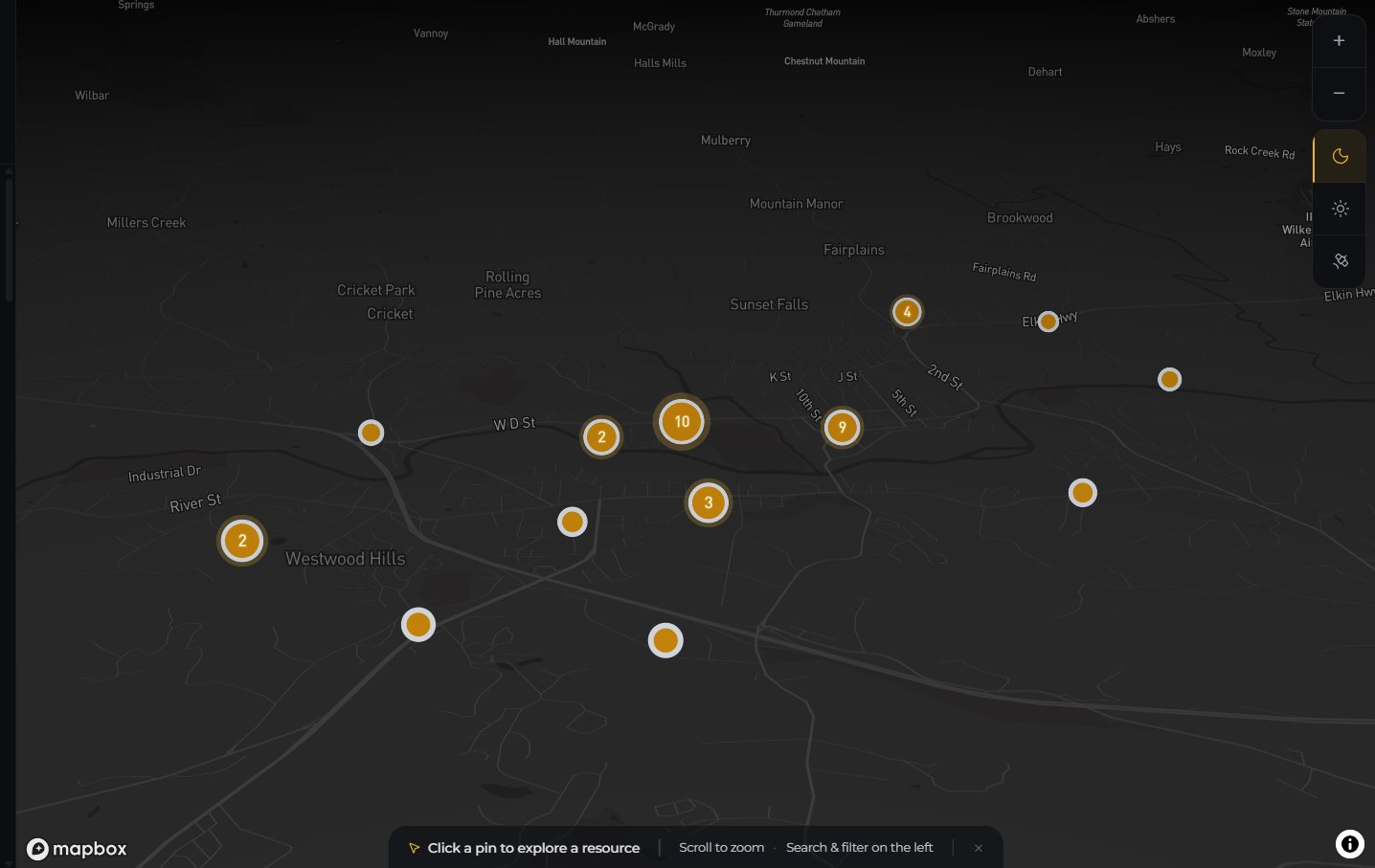Open the cluster pin 2 beside W D St
Screen dimensions: 1375x868
click(x=601, y=437)
